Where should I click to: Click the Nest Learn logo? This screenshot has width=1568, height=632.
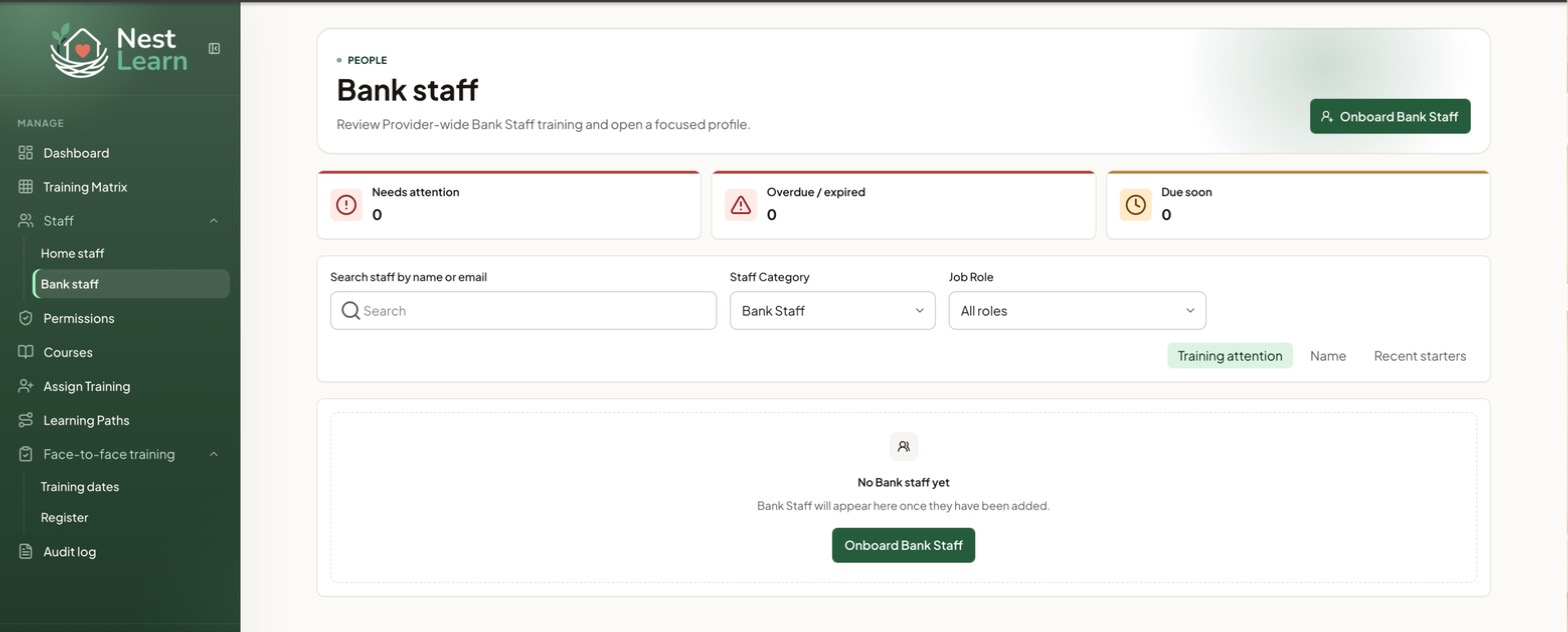coord(119,50)
